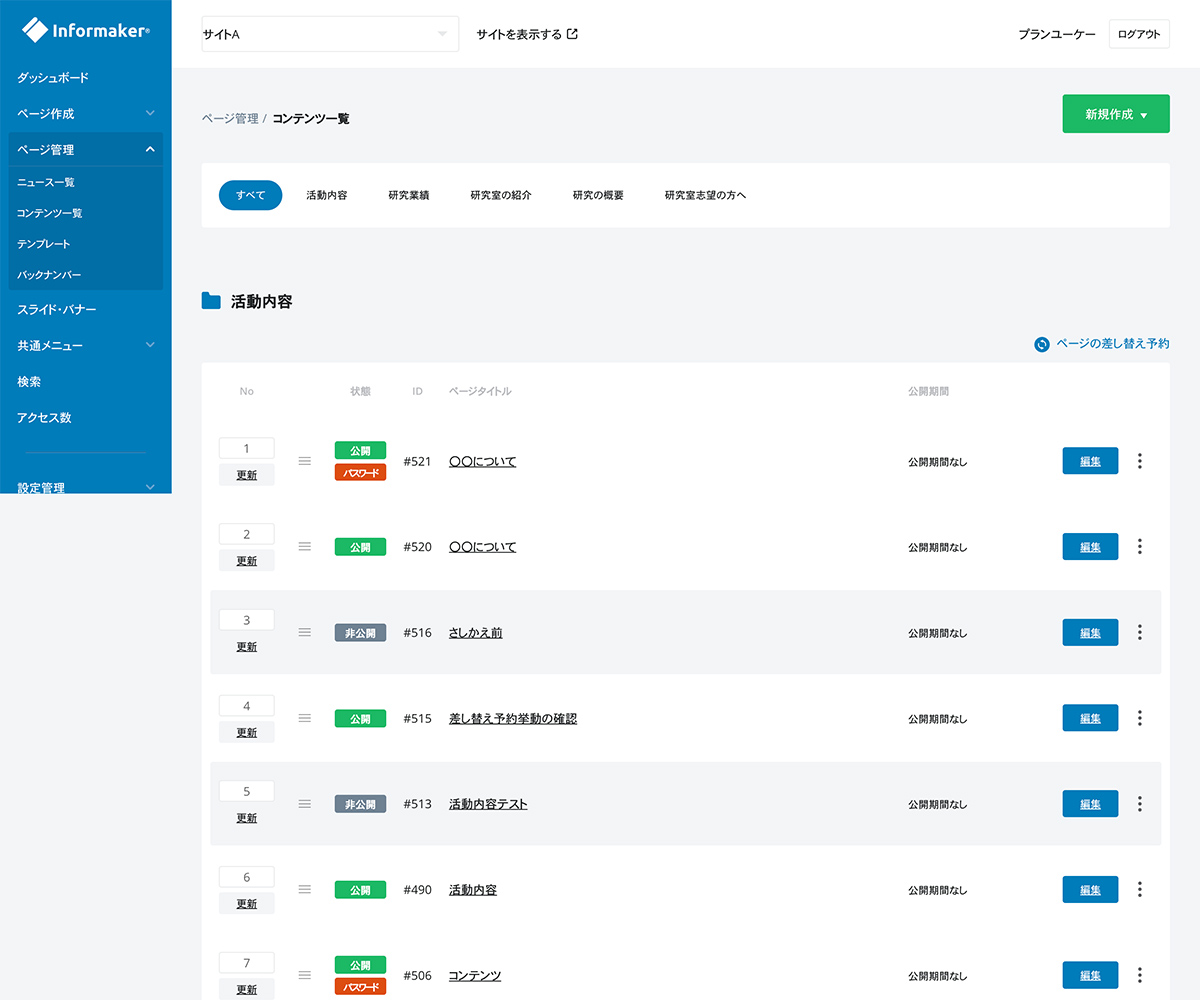Select the 研究業績 category tab

[408, 195]
